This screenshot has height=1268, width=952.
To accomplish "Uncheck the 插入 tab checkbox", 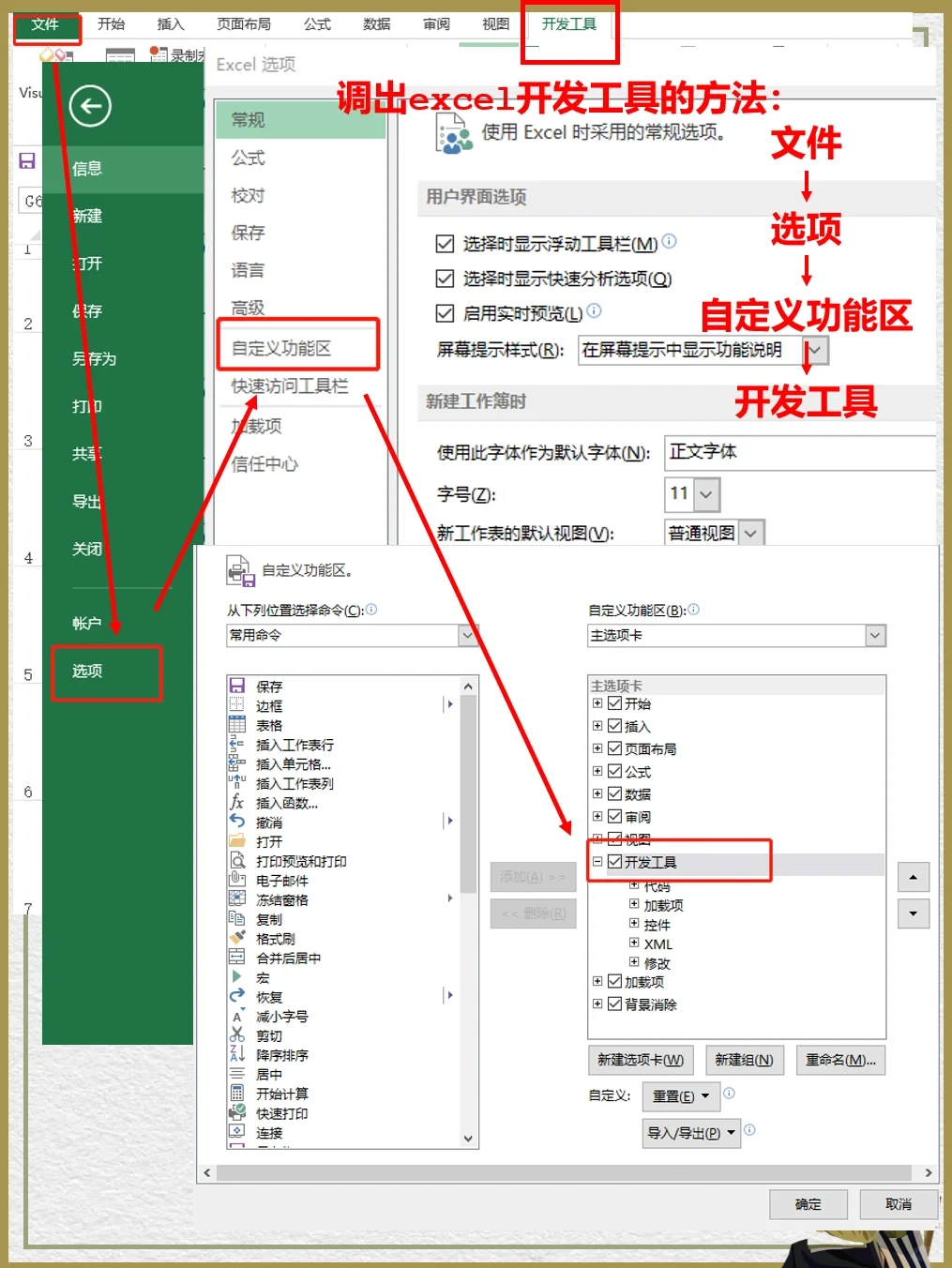I will (x=615, y=725).
